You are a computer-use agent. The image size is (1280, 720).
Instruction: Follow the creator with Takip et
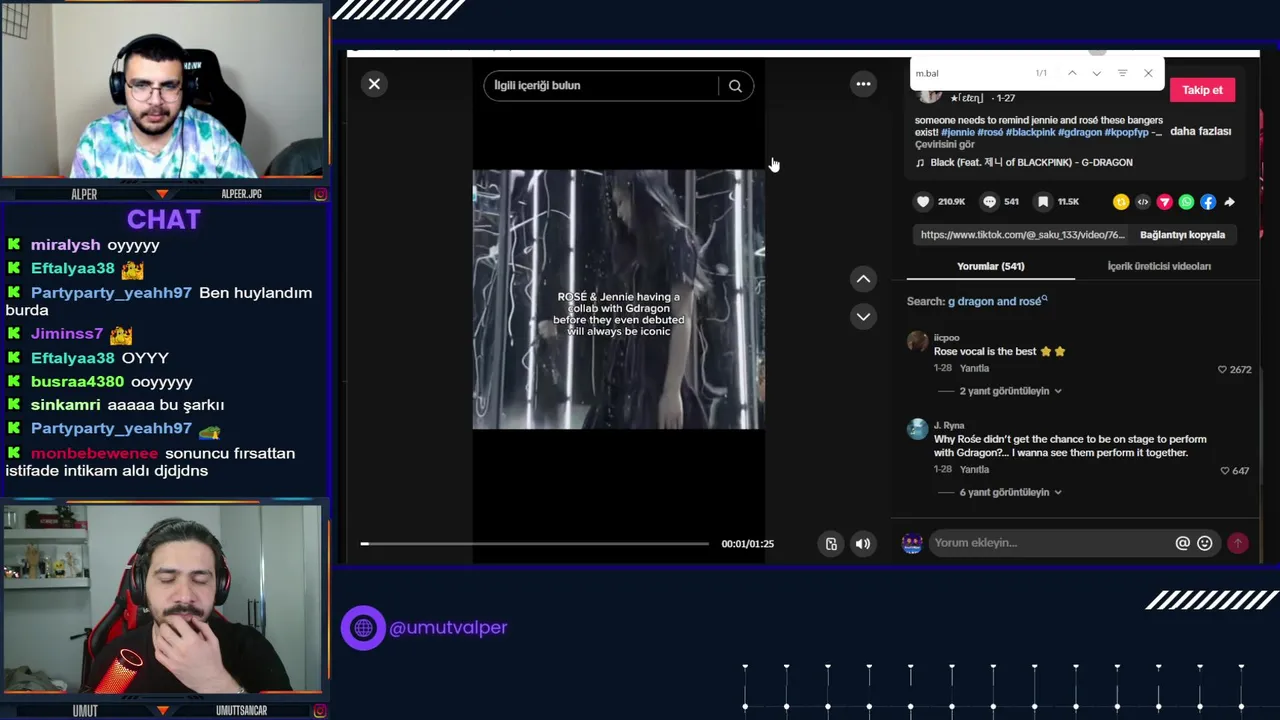1202,90
